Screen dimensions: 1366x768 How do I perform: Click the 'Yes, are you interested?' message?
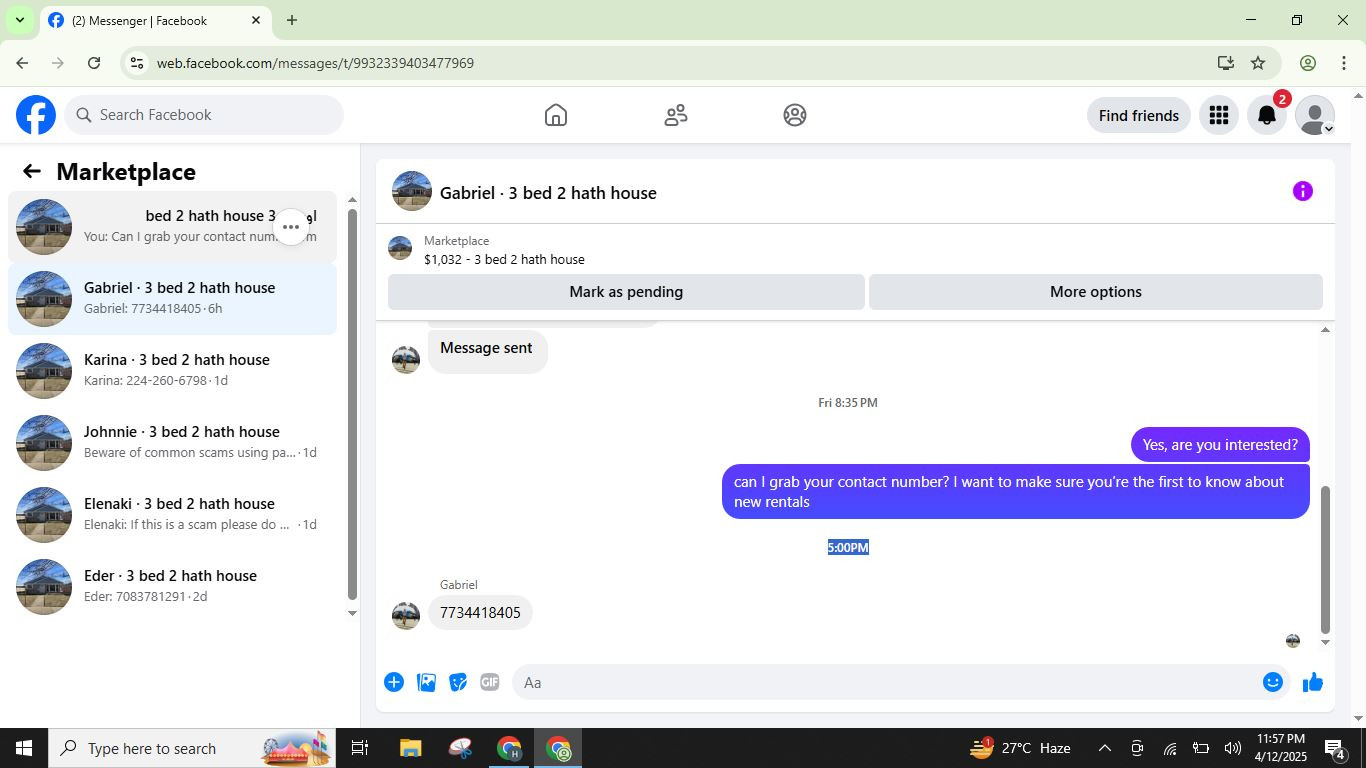1220,445
